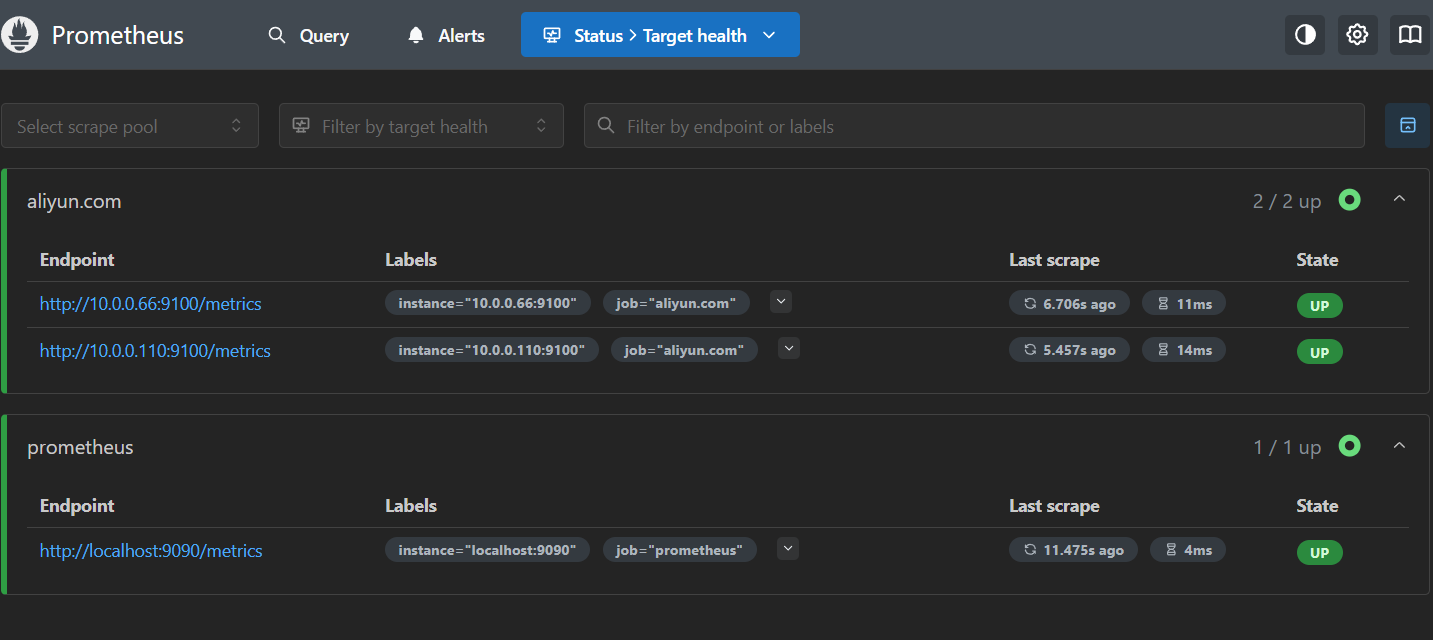Open the http://10.0.0.110:9100/metrics link
Image resolution: width=1433 pixels, height=640 pixels.
pyautogui.click(x=155, y=351)
